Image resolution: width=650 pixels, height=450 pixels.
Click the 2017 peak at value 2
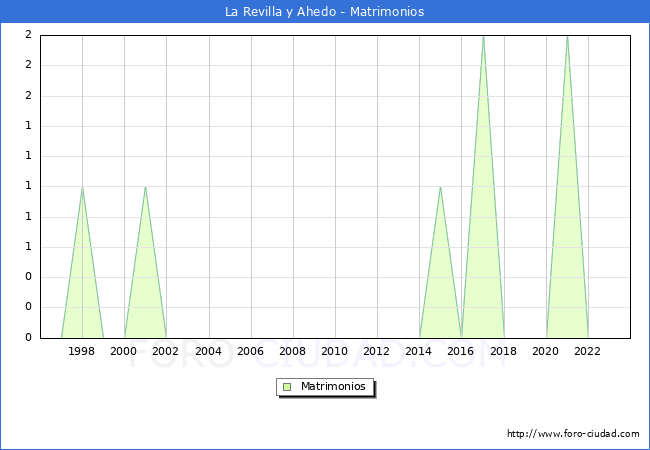483,37
